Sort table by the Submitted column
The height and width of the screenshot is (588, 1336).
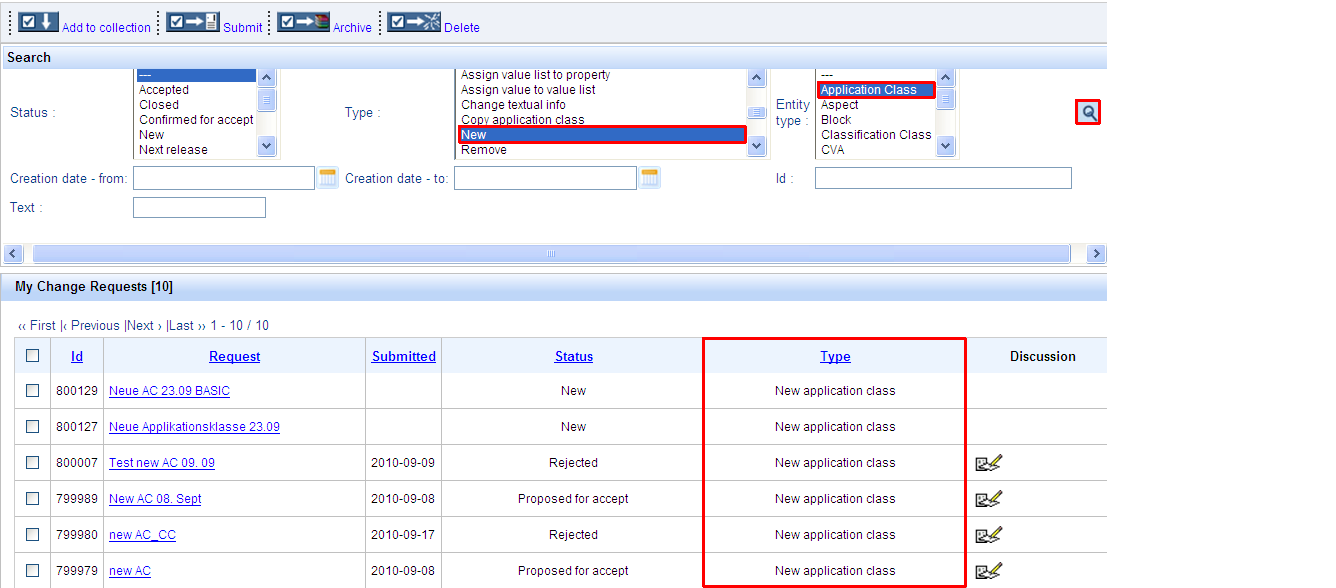click(x=403, y=356)
